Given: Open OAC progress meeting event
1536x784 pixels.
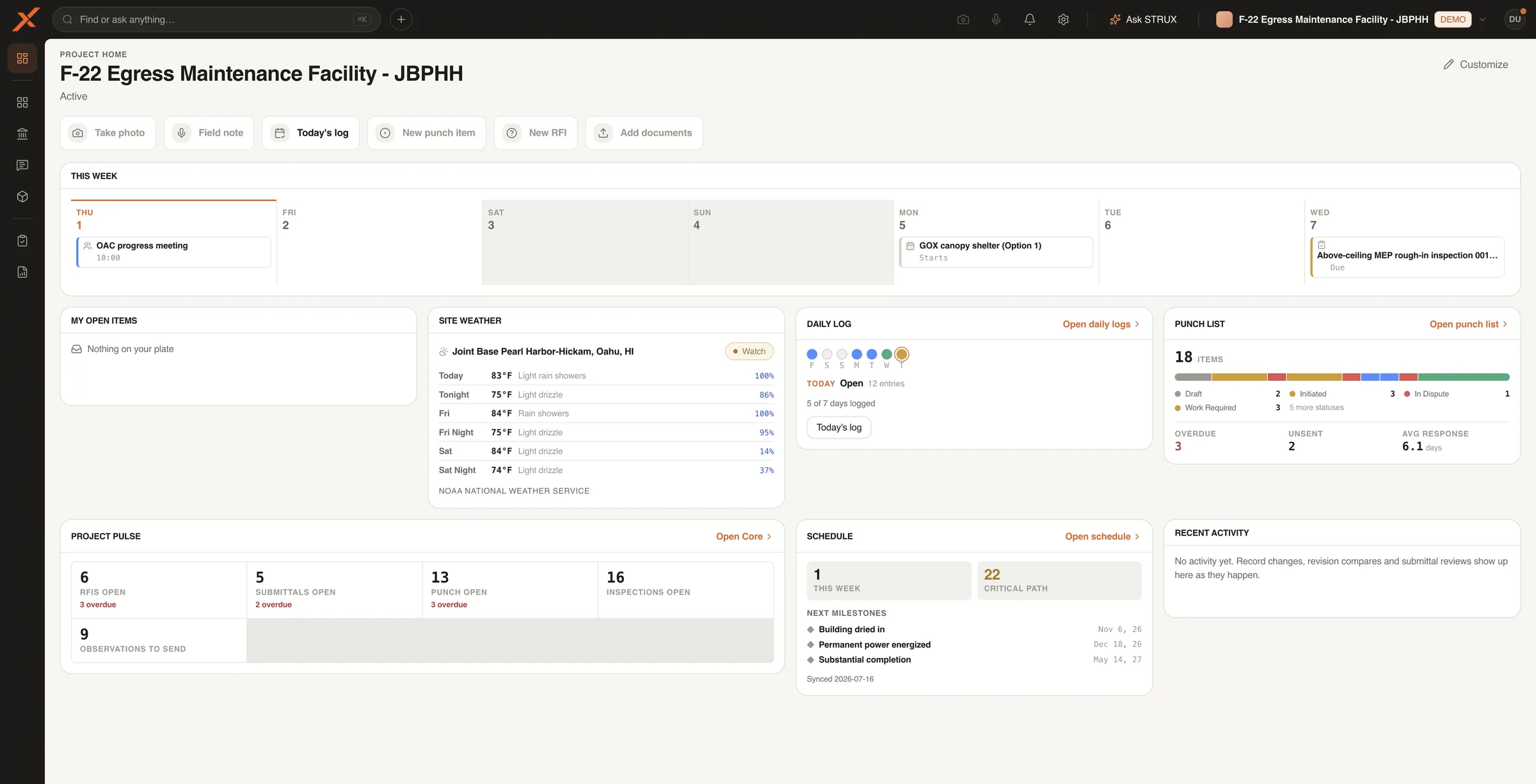Looking at the screenshot, I should (x=173, y=252).
